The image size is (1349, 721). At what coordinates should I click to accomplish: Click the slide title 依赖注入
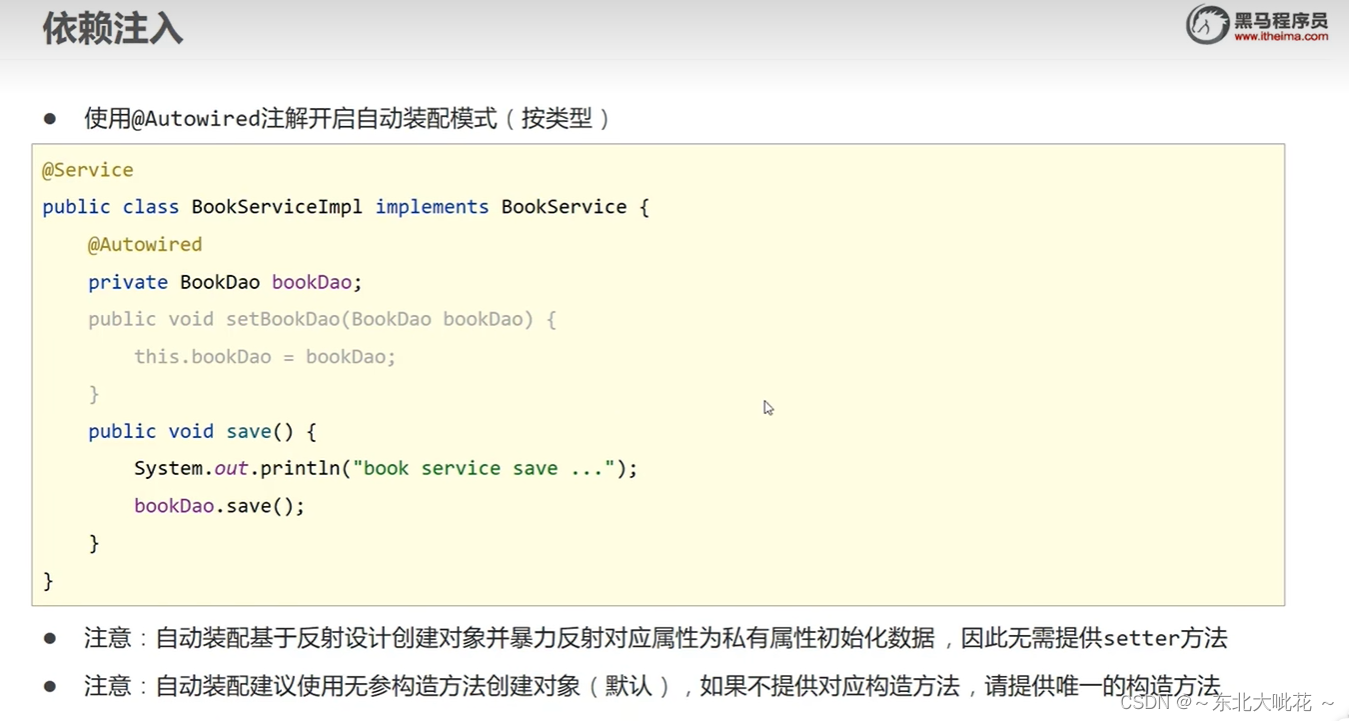pyautogui.click(x=112, y=28)
